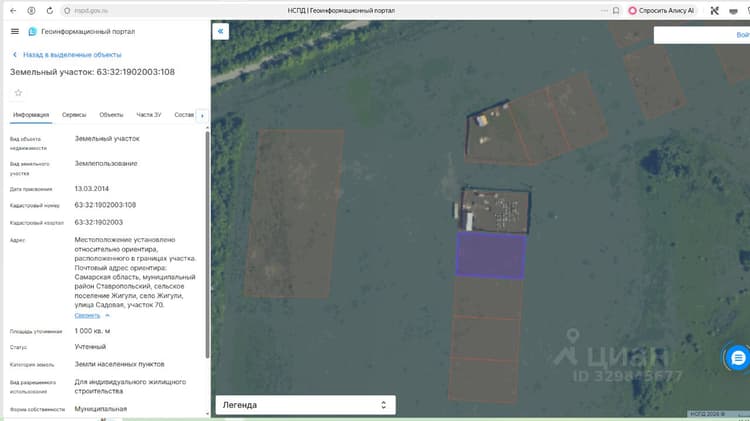Open browser extensions icon near Alice button
The height and width of the screenshot is (421, 750).
point(715,11)
